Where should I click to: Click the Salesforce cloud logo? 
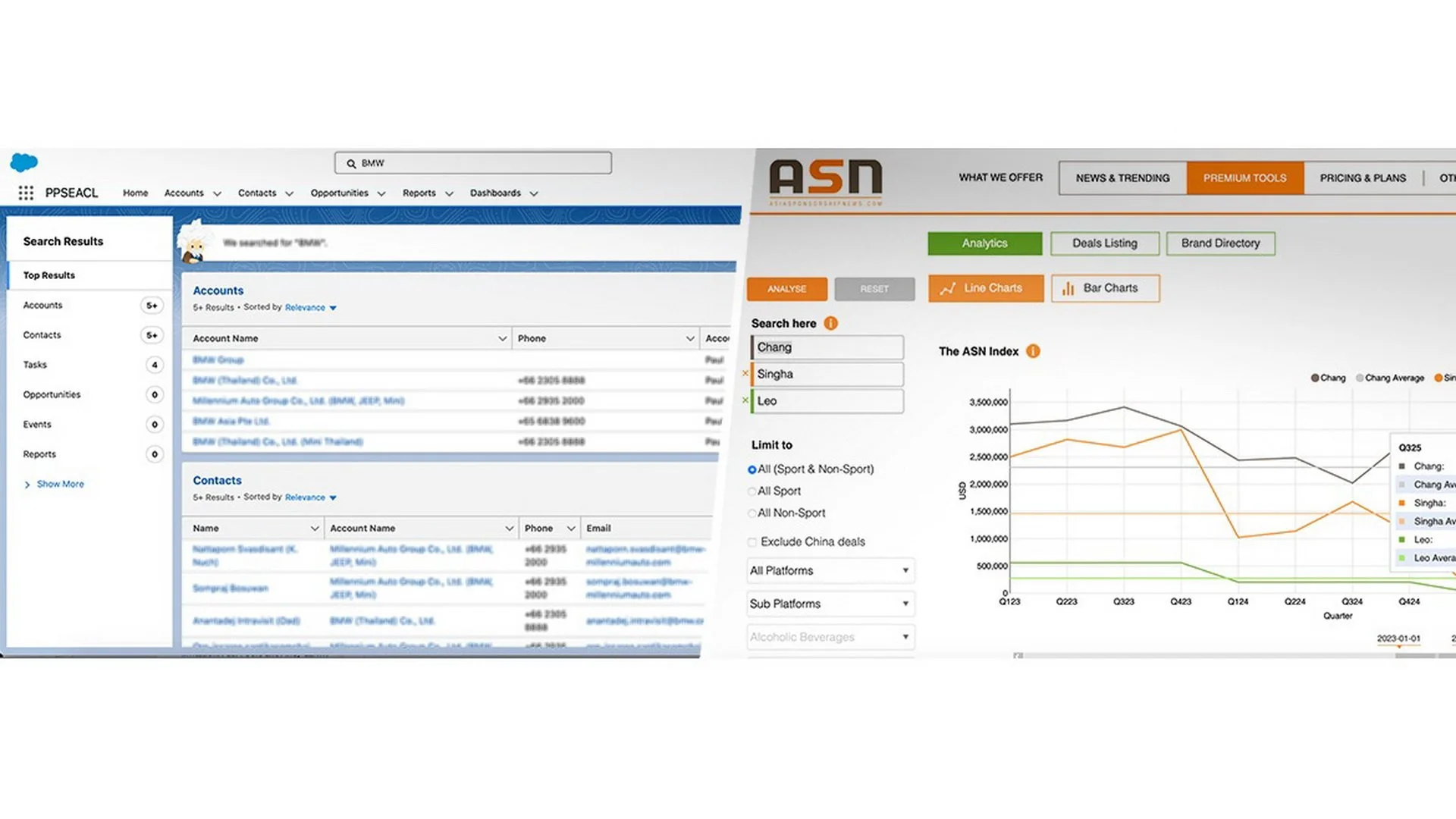pos(24,162)
